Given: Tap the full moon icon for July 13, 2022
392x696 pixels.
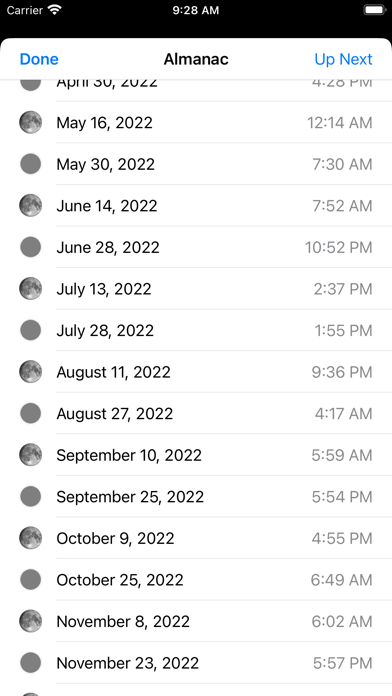Looking at the screenshot, I should 31,289.
